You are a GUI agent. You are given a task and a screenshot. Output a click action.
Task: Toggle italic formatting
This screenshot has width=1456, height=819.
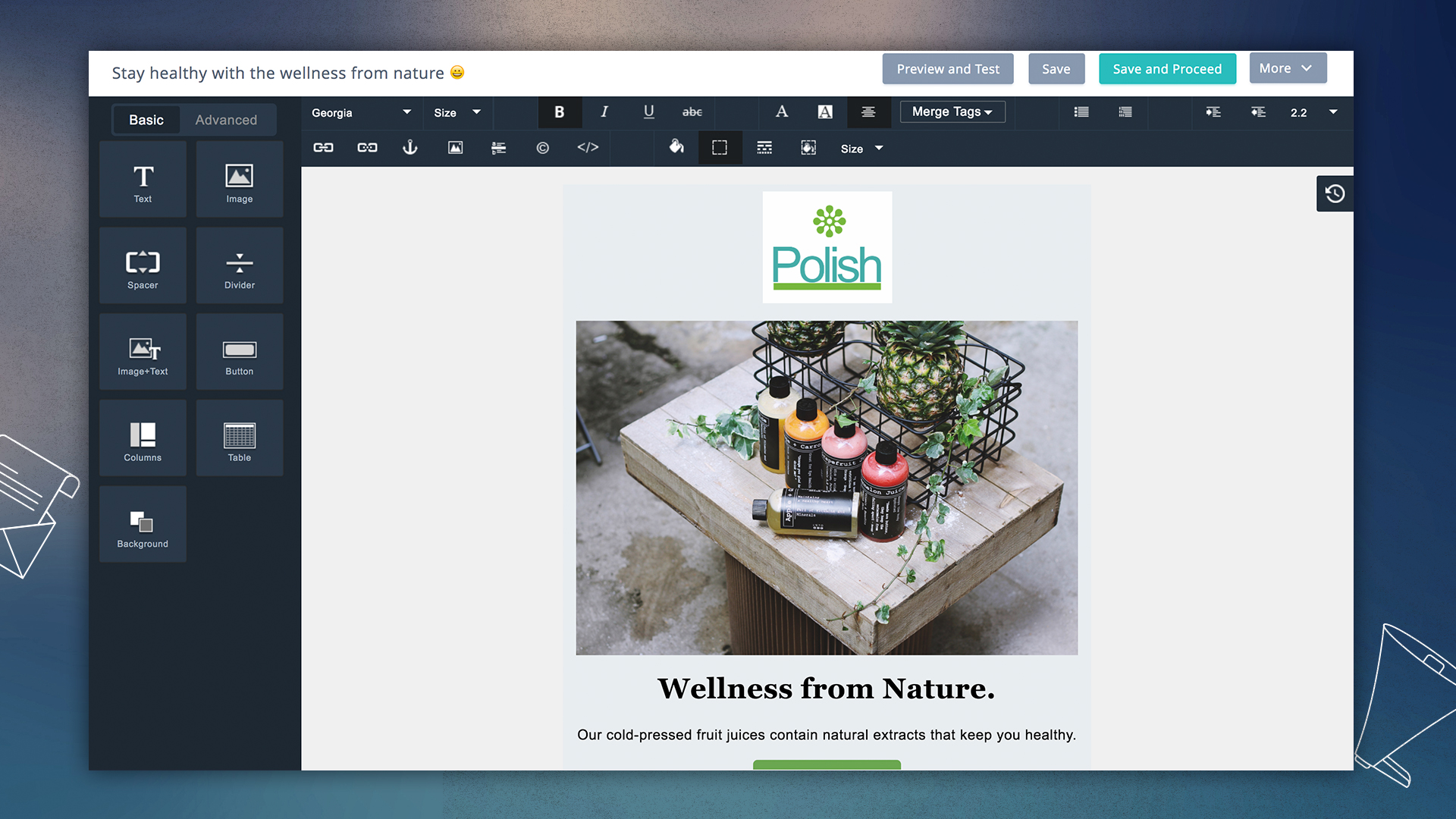click(604, 112)
